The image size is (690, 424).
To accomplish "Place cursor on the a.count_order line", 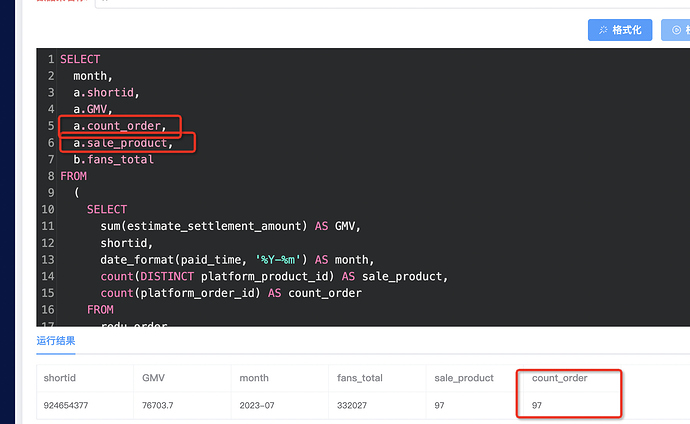I will pyautogui.click(x=120, y=126).
